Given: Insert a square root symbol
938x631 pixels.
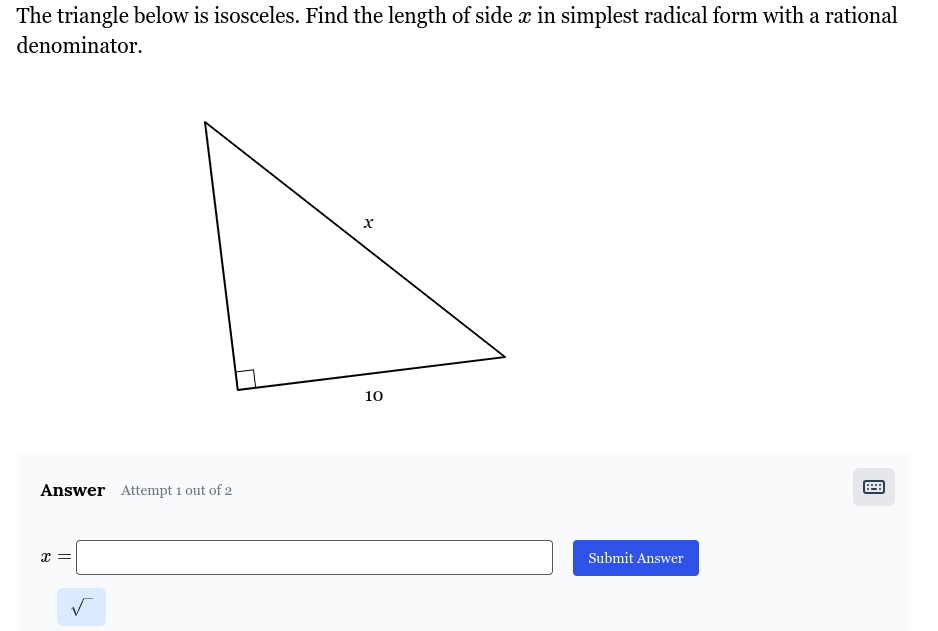Looking at the screenshot, I should pos(81,607).
